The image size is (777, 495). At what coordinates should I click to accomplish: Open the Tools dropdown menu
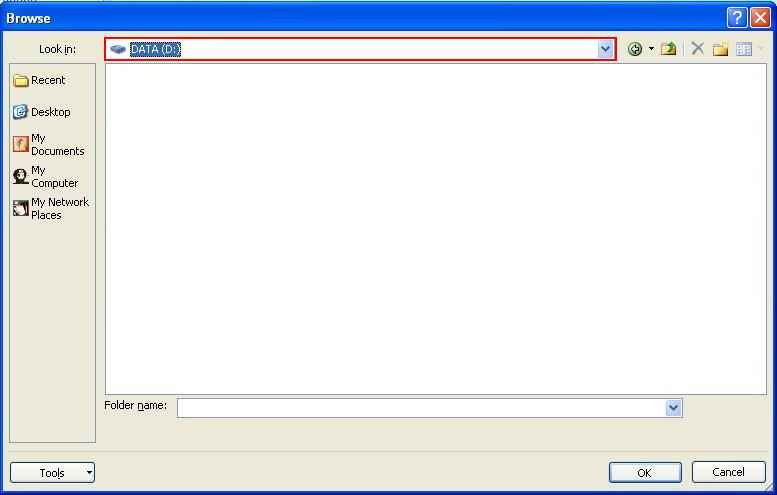pyautogui.click(x=52, y=473)
